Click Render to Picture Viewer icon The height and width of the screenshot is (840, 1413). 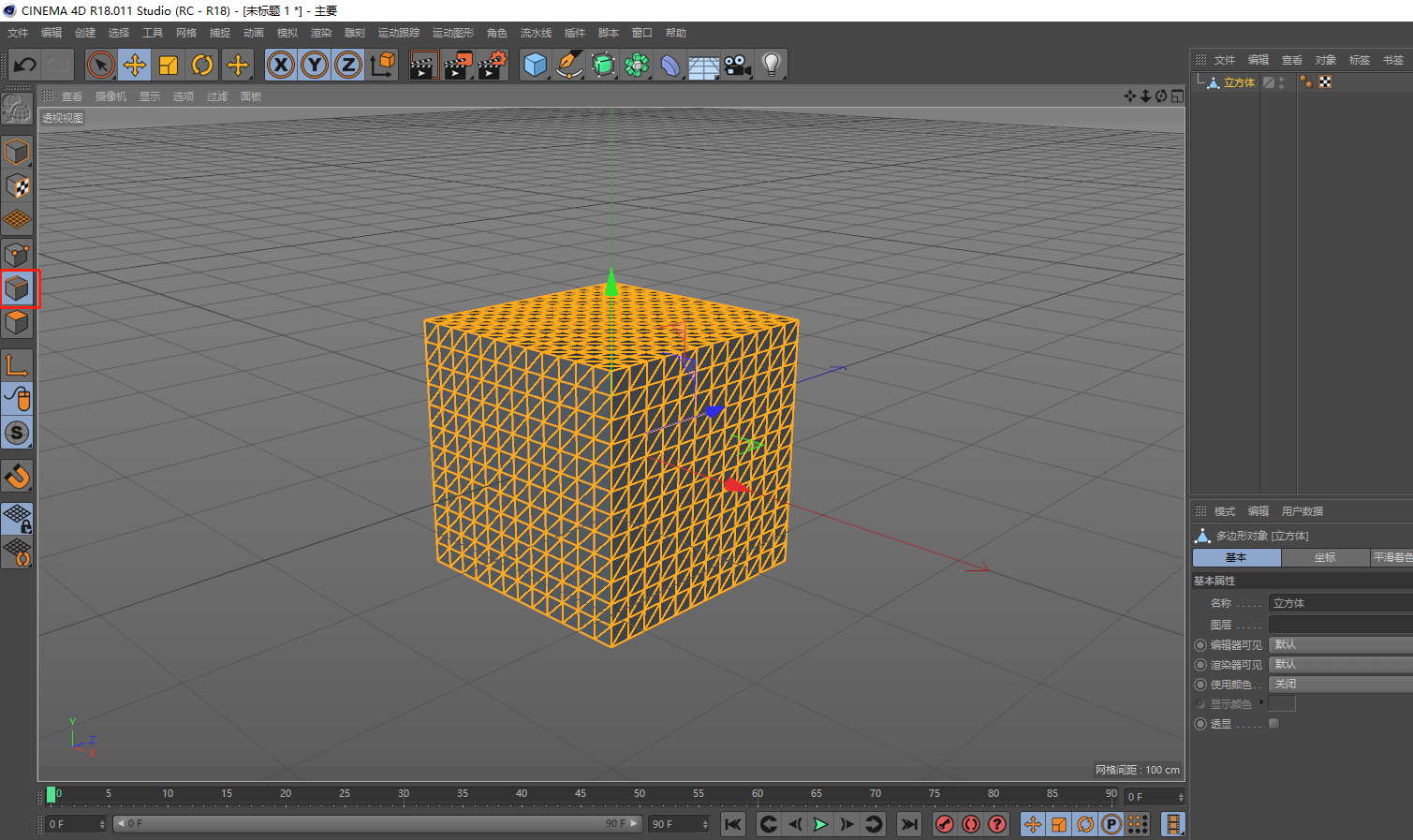458,66
